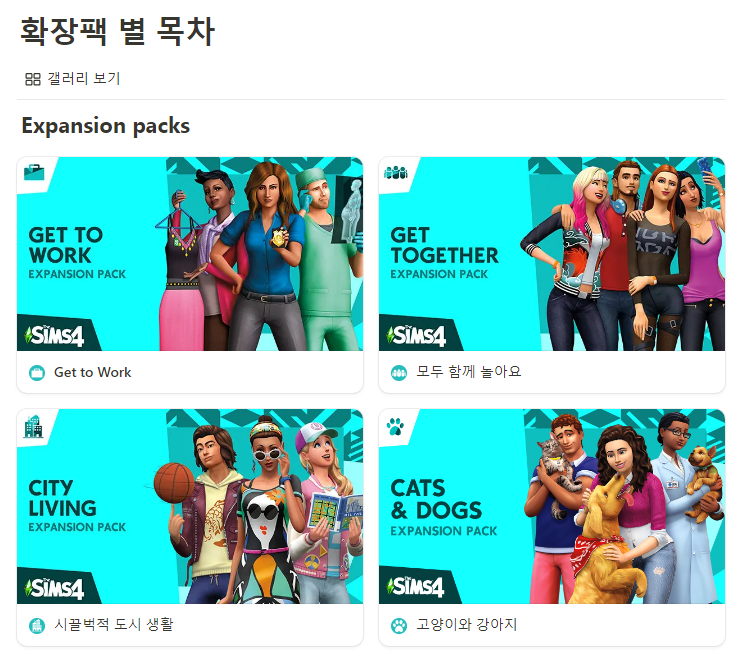Screen dimensions: 737x651
Task: Open the 고양이와 강아지 page link
Action: (x=467, y=625)
